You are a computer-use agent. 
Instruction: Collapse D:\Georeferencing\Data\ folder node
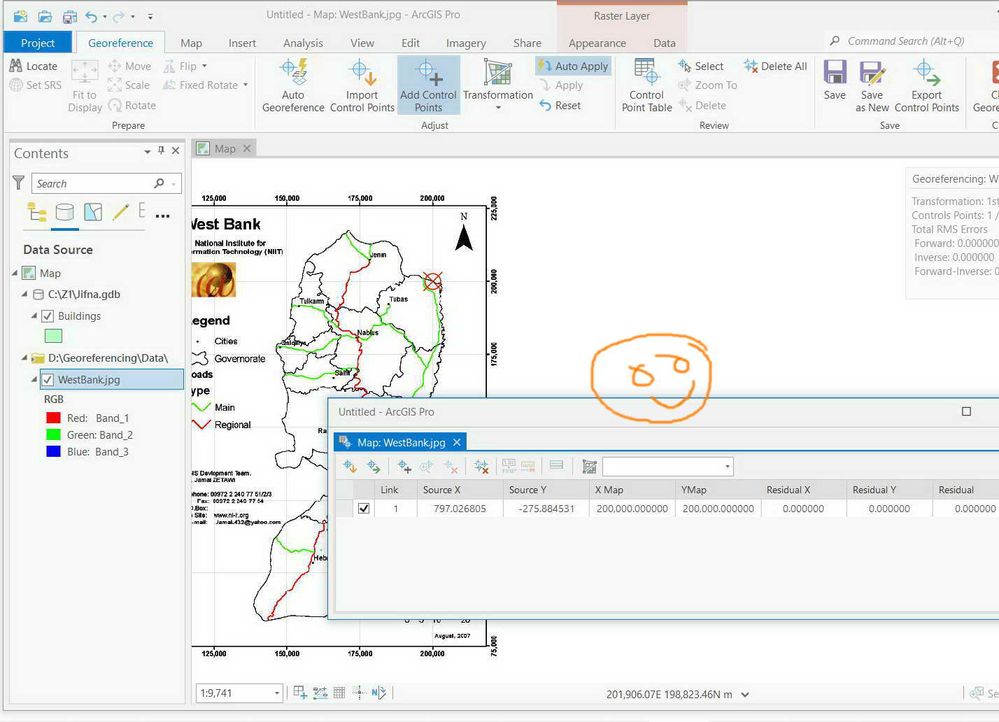point(25,358)
